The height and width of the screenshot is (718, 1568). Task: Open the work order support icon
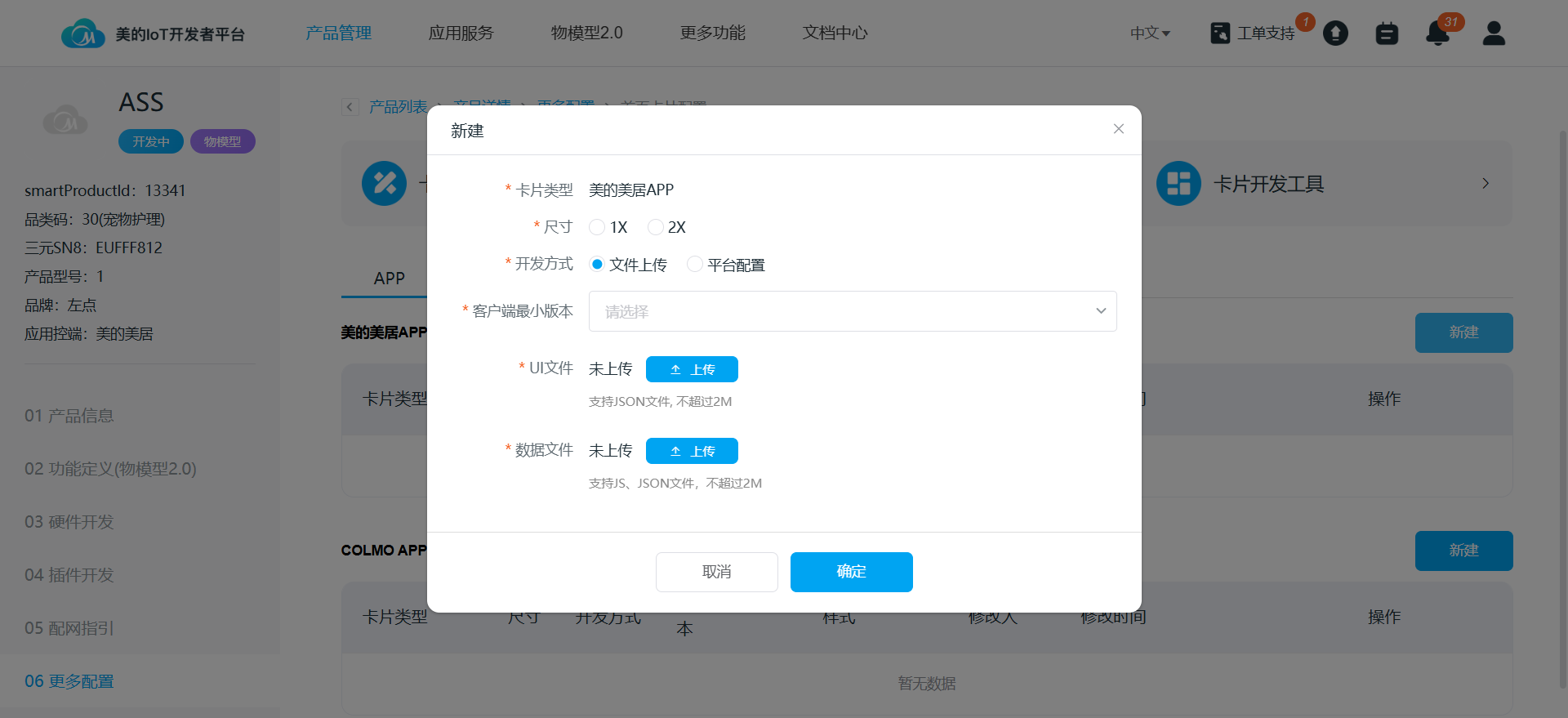point(1220,33)
